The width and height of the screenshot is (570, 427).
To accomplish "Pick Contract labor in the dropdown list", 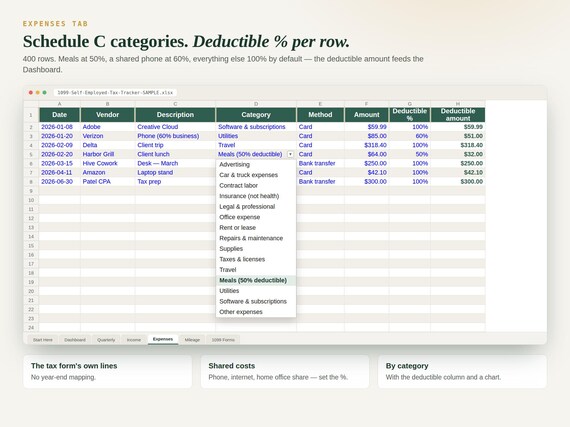I will [x=256, y=185].
